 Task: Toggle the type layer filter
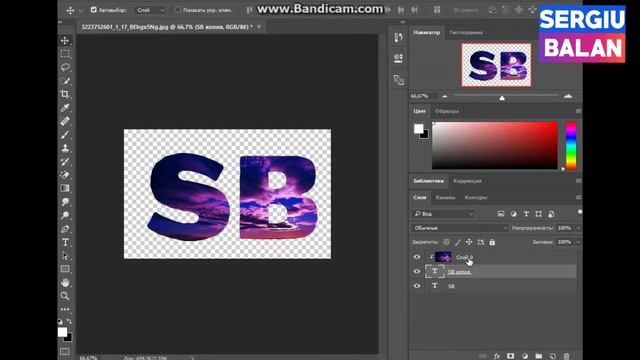[526, 214]
